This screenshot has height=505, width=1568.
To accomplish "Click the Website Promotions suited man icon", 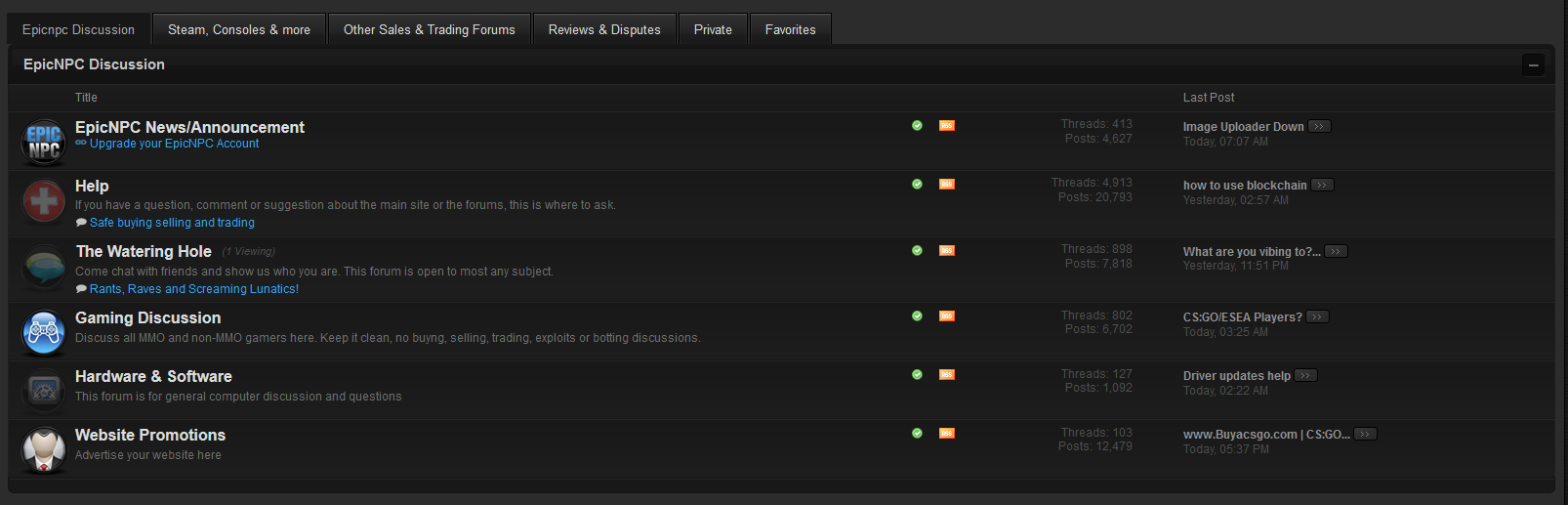I will (x=44, y=449).
